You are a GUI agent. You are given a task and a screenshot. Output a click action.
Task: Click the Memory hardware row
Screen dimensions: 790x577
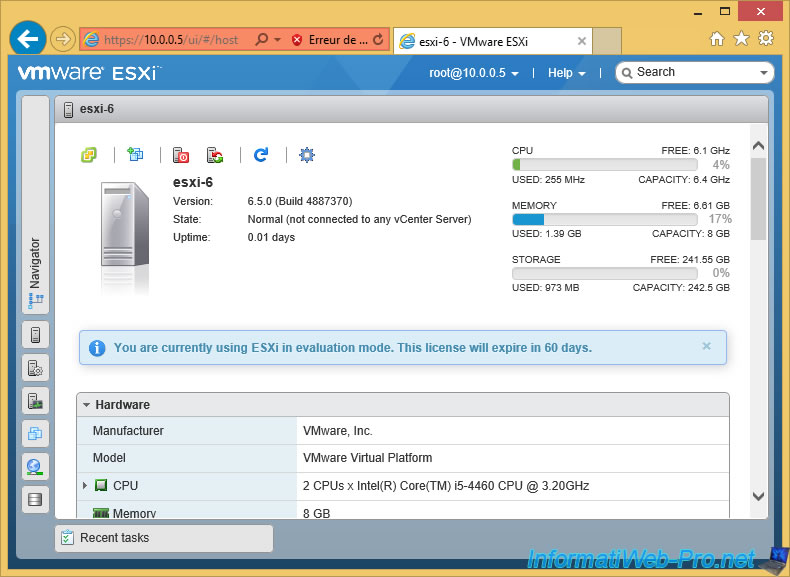coord(403,510)
